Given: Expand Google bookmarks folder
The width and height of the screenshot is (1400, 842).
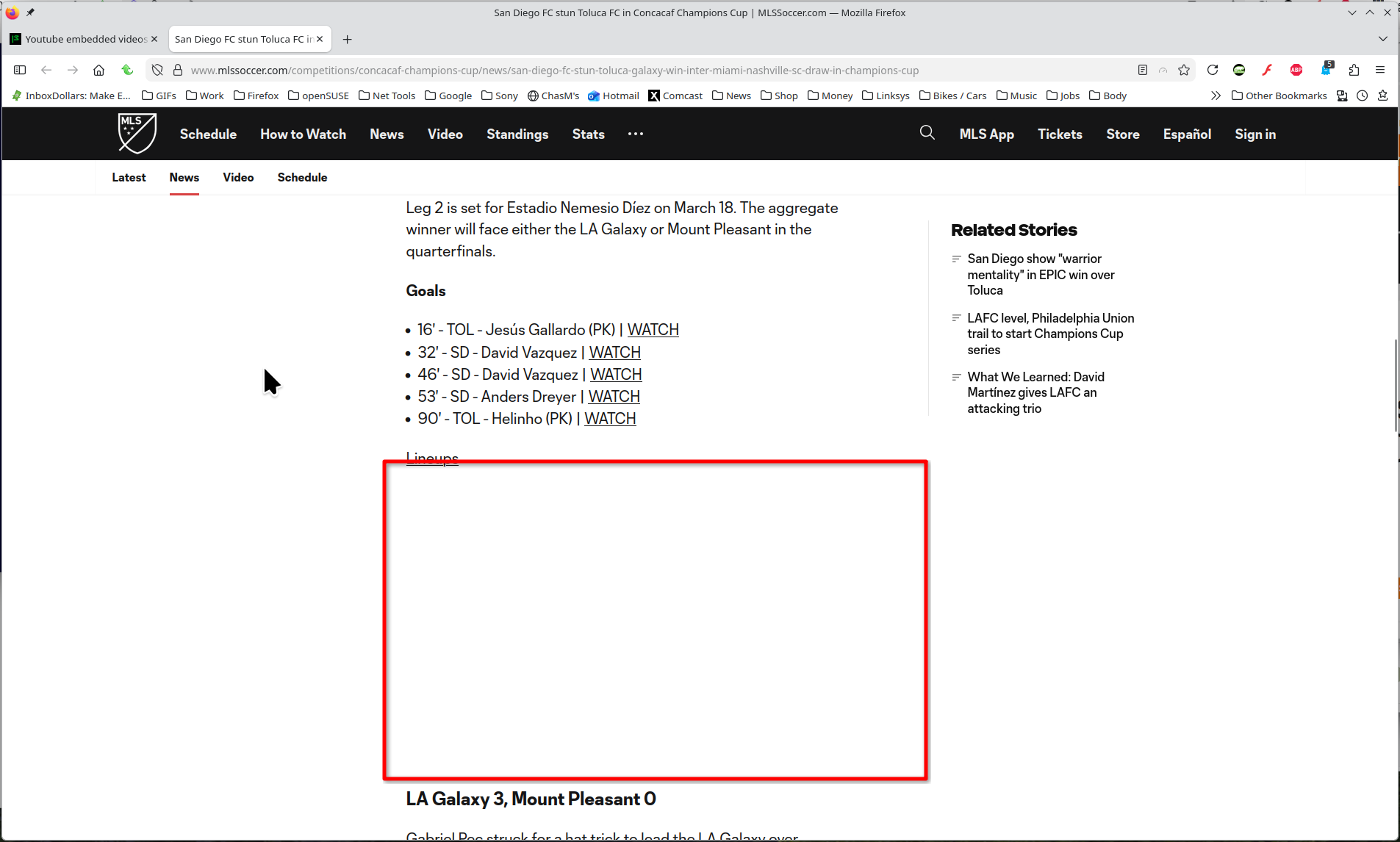Looking at the screenshot, I should coord(448,96).
